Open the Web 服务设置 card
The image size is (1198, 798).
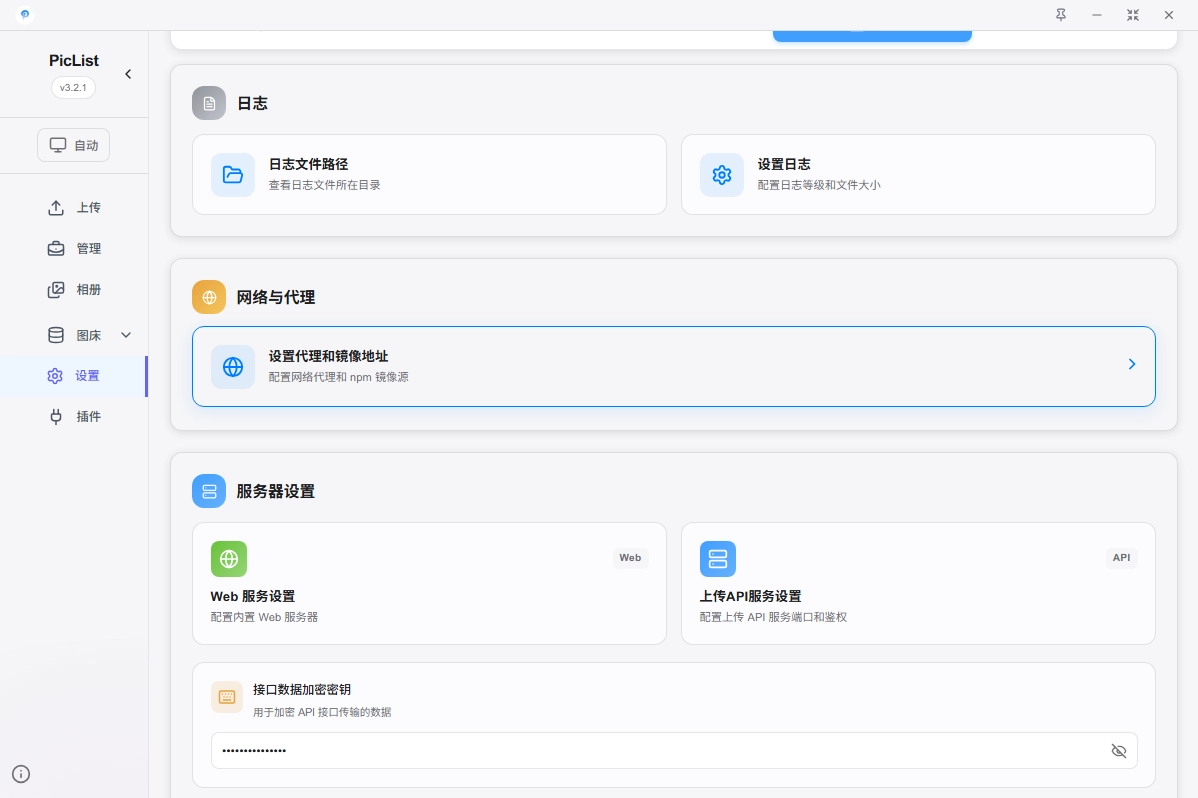pos(429,583)
